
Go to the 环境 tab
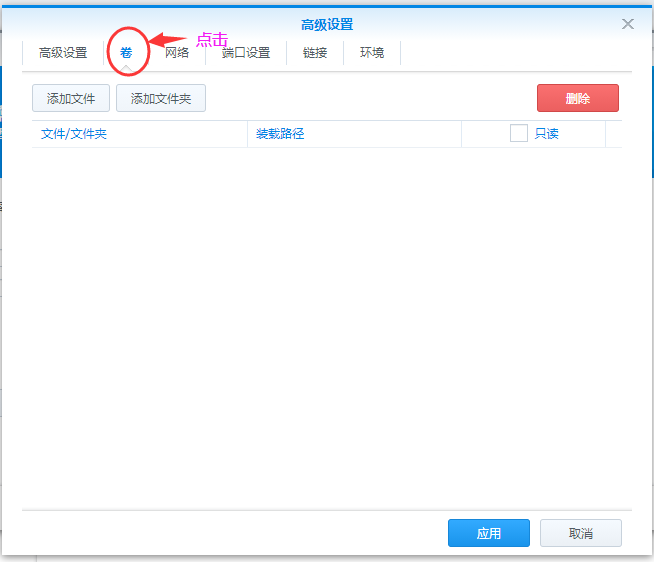pos(372,53)
